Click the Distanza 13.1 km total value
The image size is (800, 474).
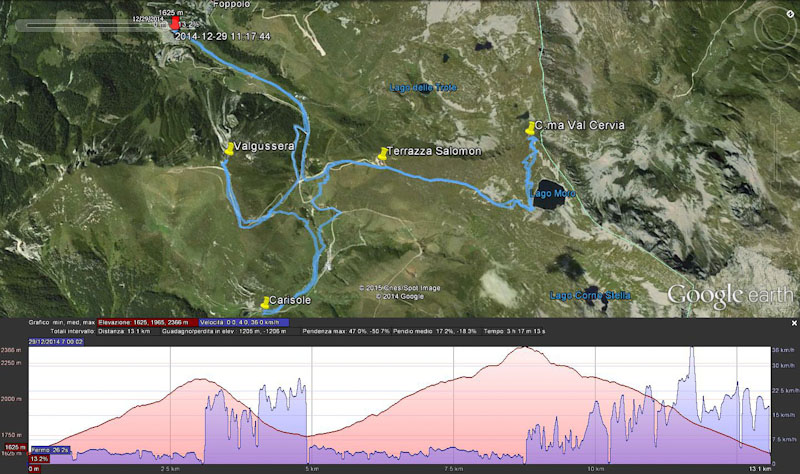(124, 331)
